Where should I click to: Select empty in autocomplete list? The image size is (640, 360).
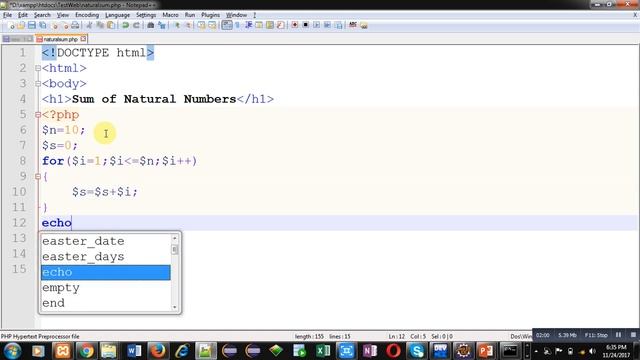coord(106,288)
